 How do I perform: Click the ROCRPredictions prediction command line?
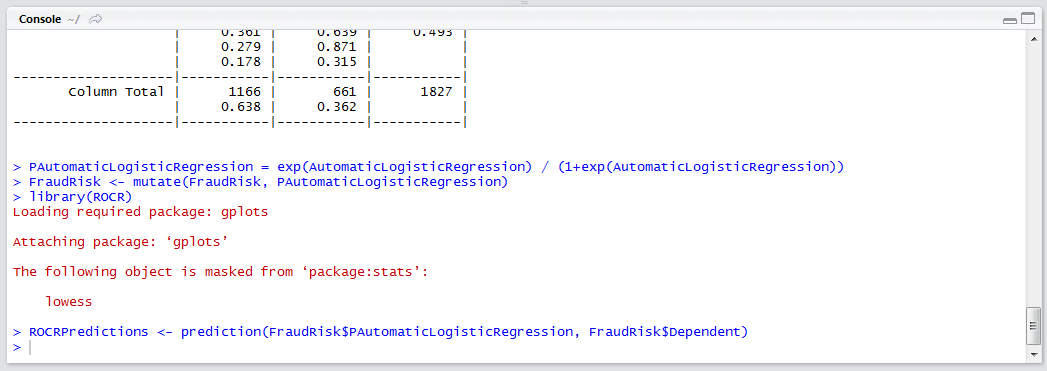(x=379, y=332)
